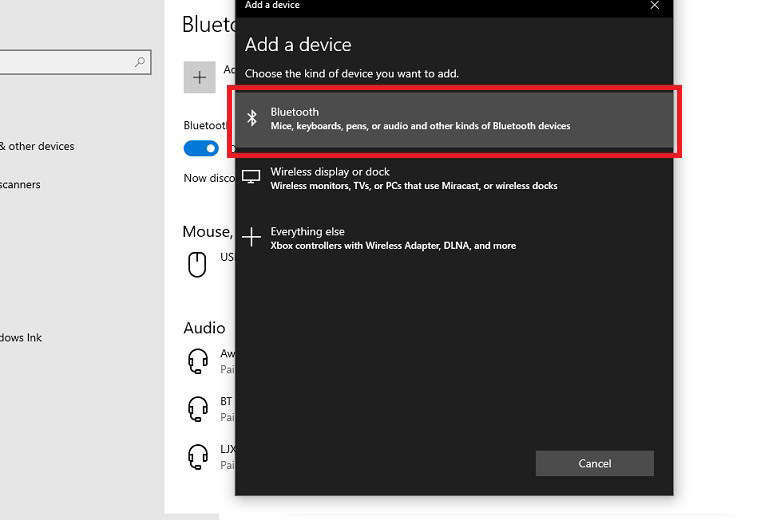Click the plus icon beside Everything else
The height and width of the screenshot is (520, 780).
(251, 237)
